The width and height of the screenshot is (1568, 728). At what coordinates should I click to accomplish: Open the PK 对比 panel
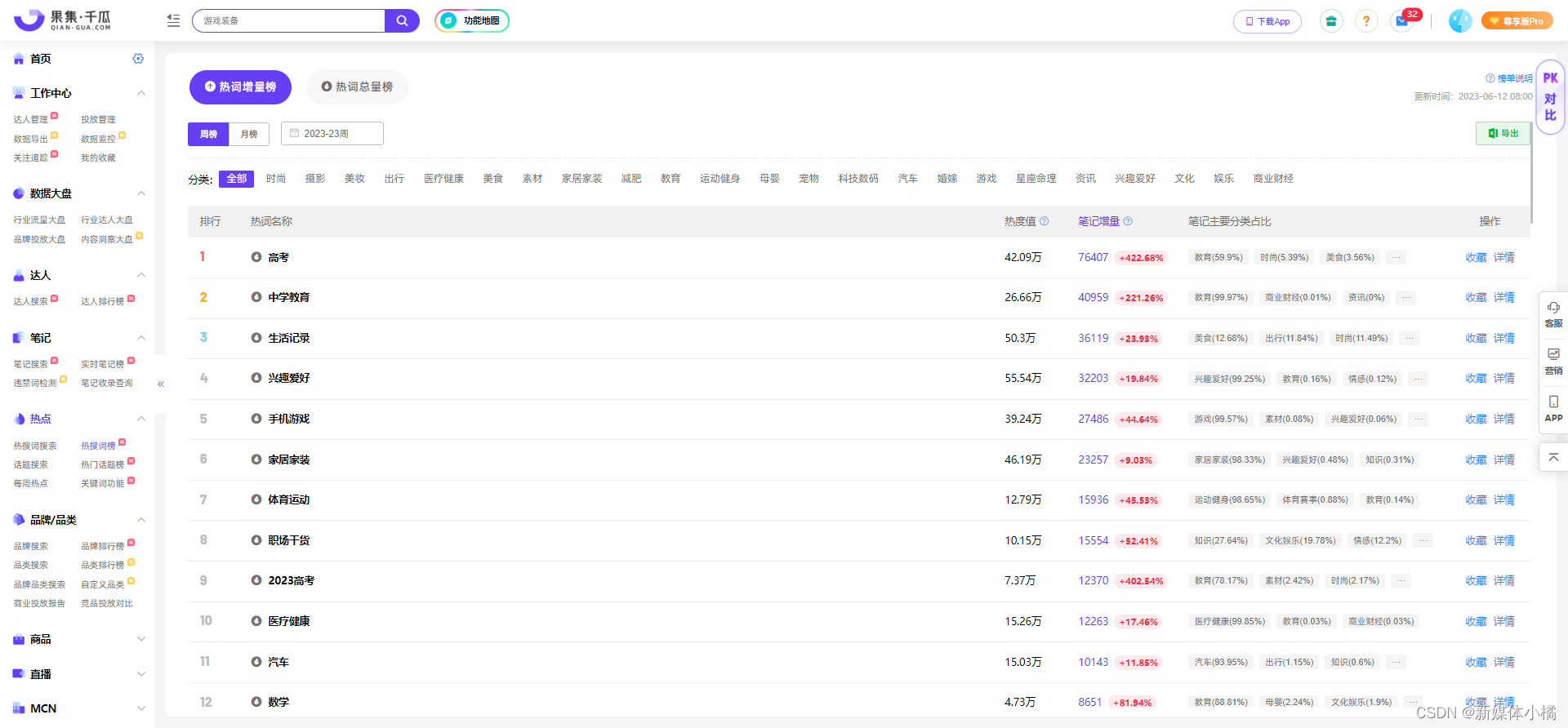pyautogui.click(x=1550, y=96)
